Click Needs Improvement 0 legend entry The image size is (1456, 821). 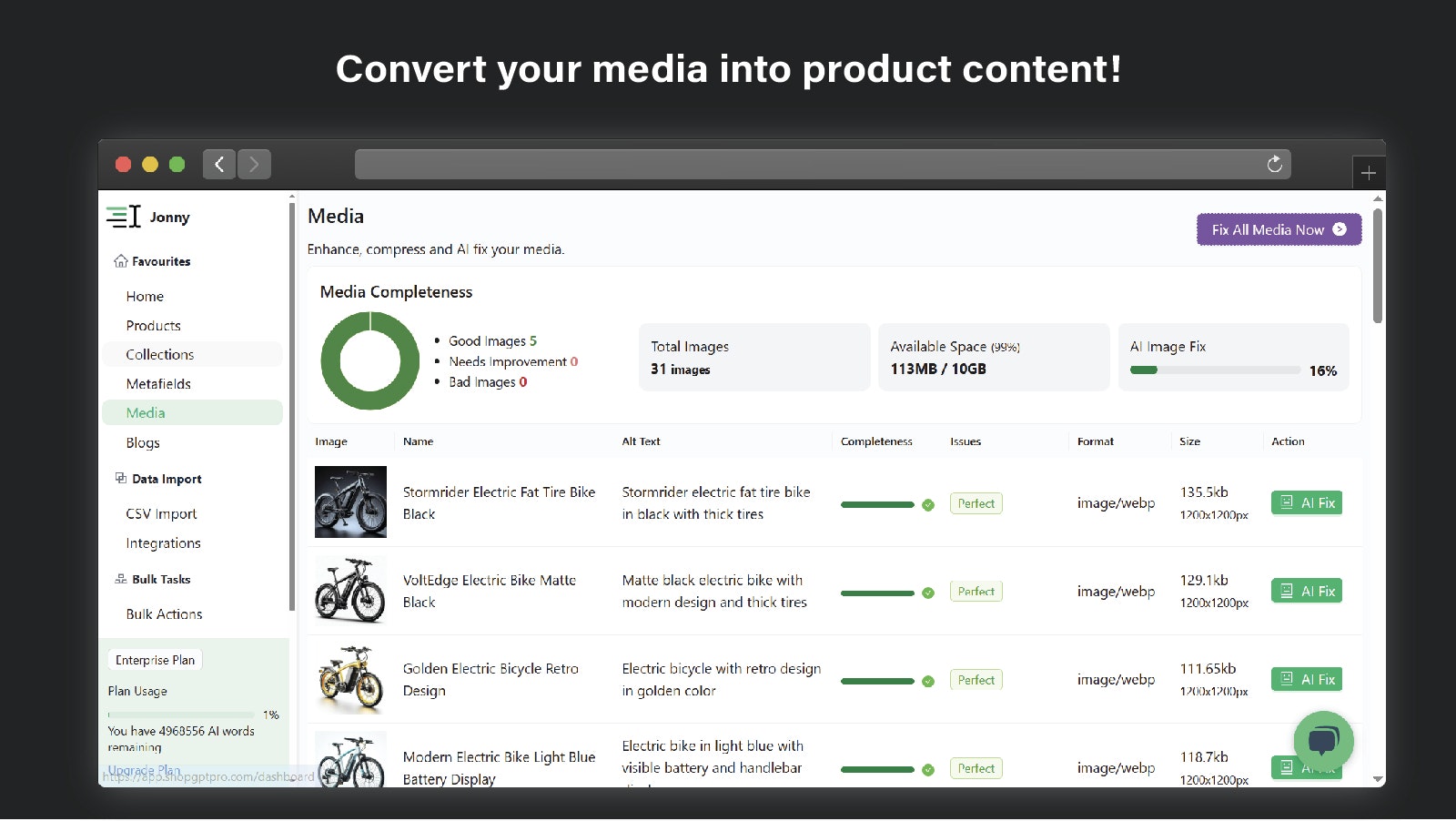[513, 361]
